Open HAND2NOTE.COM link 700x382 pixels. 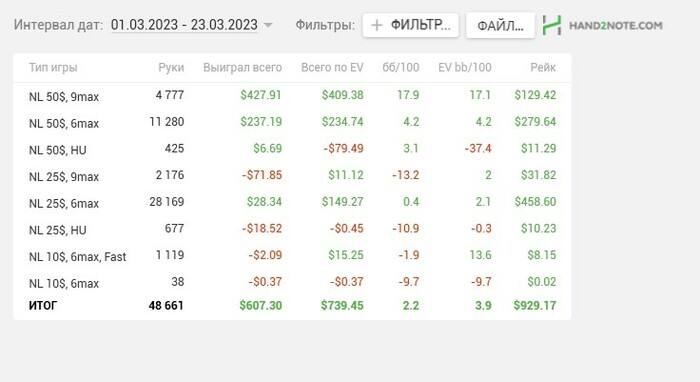[616, 25]
